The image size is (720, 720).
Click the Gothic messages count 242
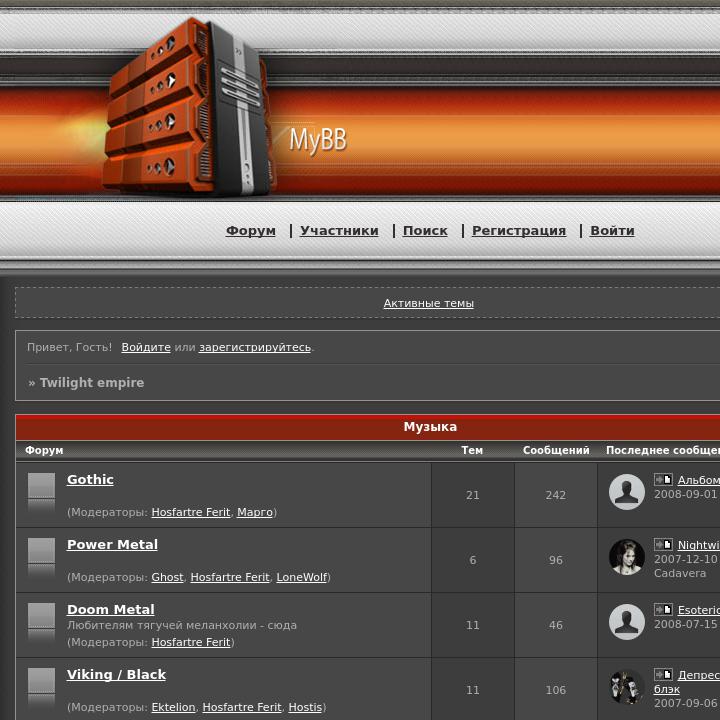tap(556, 495)
